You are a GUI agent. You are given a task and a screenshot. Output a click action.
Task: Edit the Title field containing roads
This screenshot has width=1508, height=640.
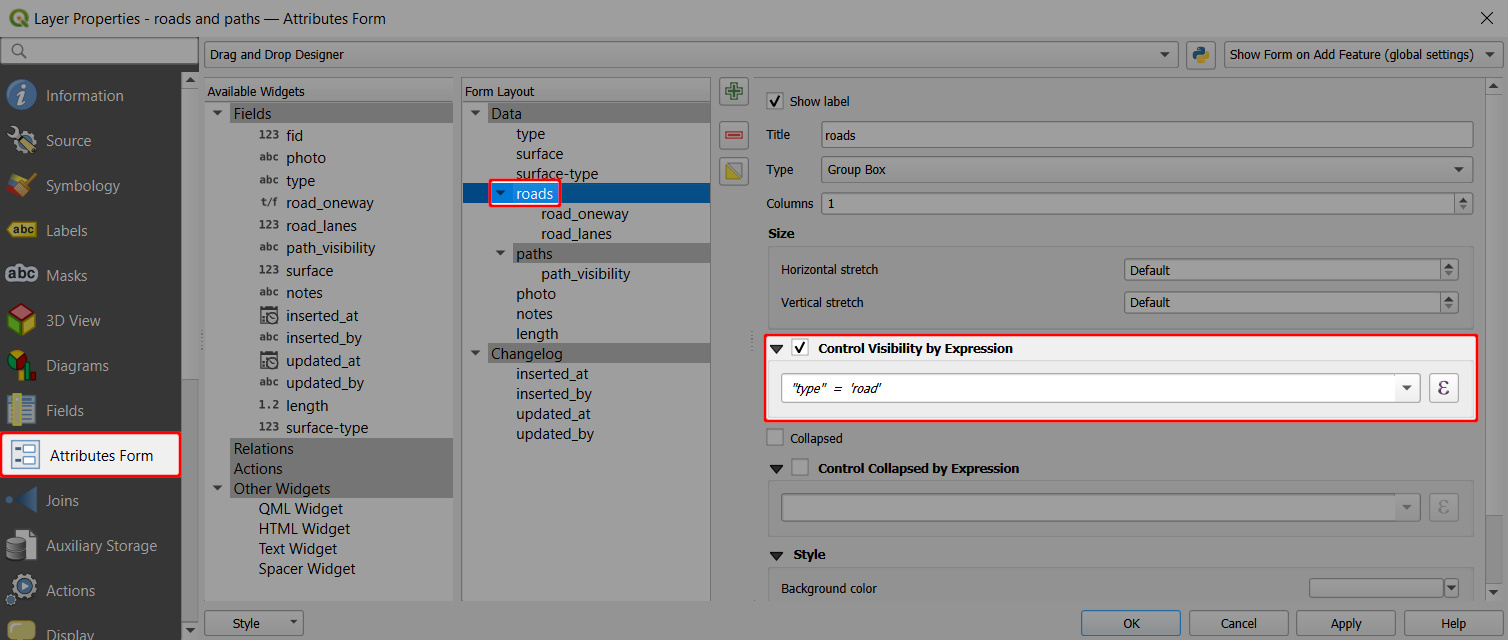tap(1147, 135)
